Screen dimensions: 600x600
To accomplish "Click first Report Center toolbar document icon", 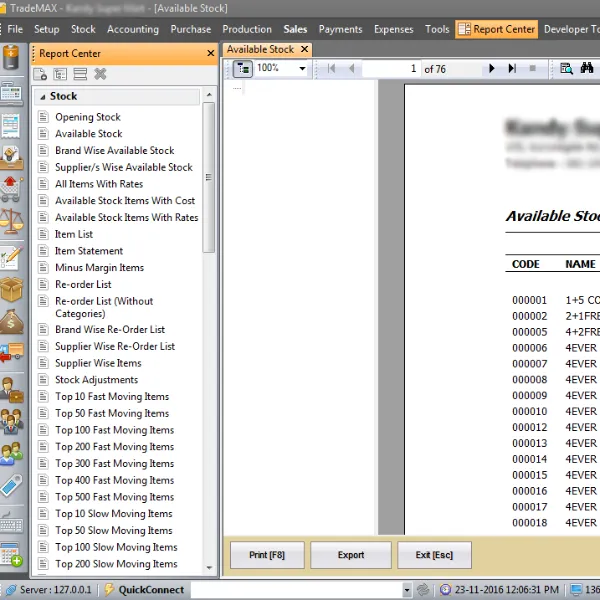I will tap(40, 74).
